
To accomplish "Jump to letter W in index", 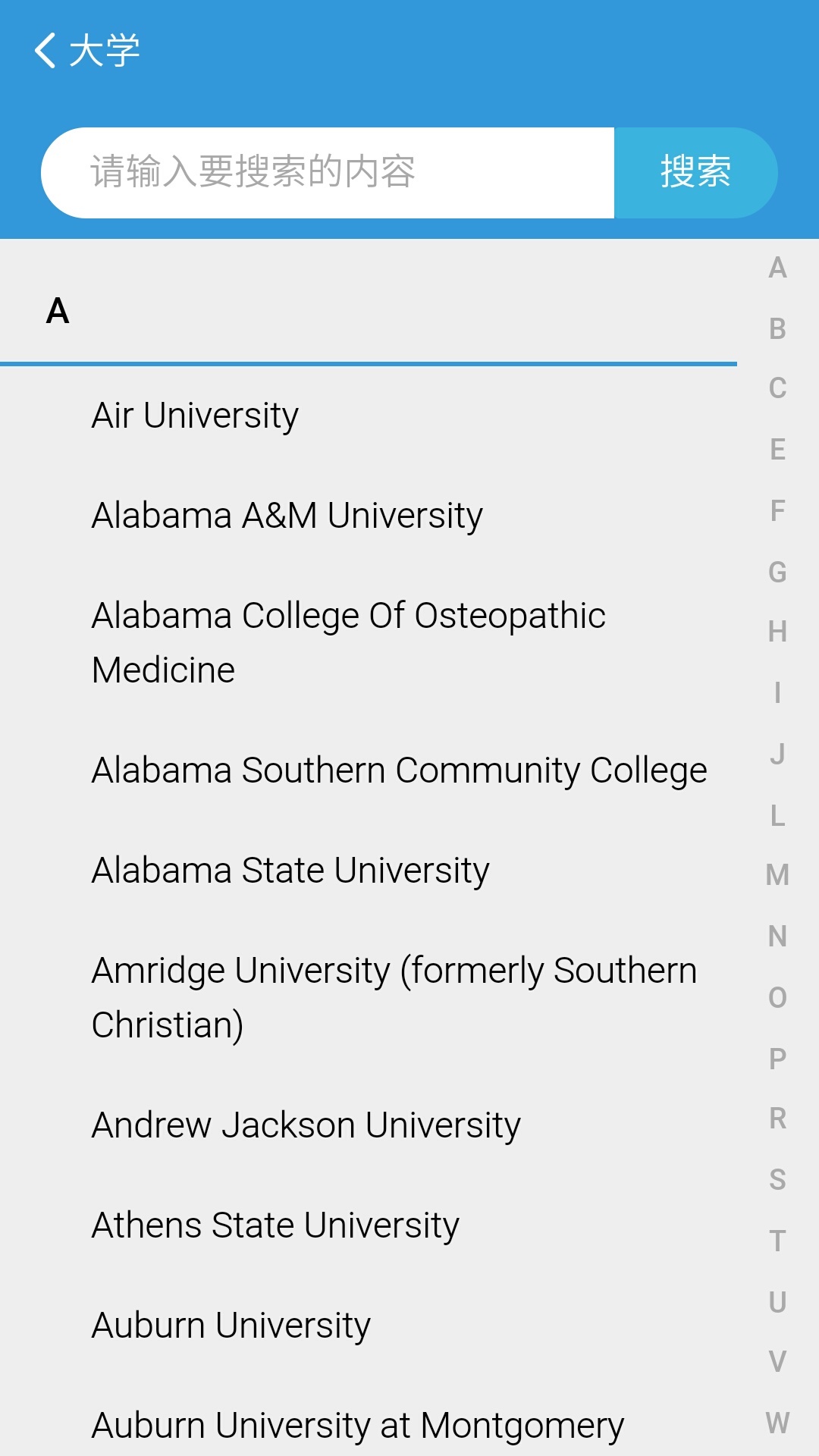I will pos(777,1423).
